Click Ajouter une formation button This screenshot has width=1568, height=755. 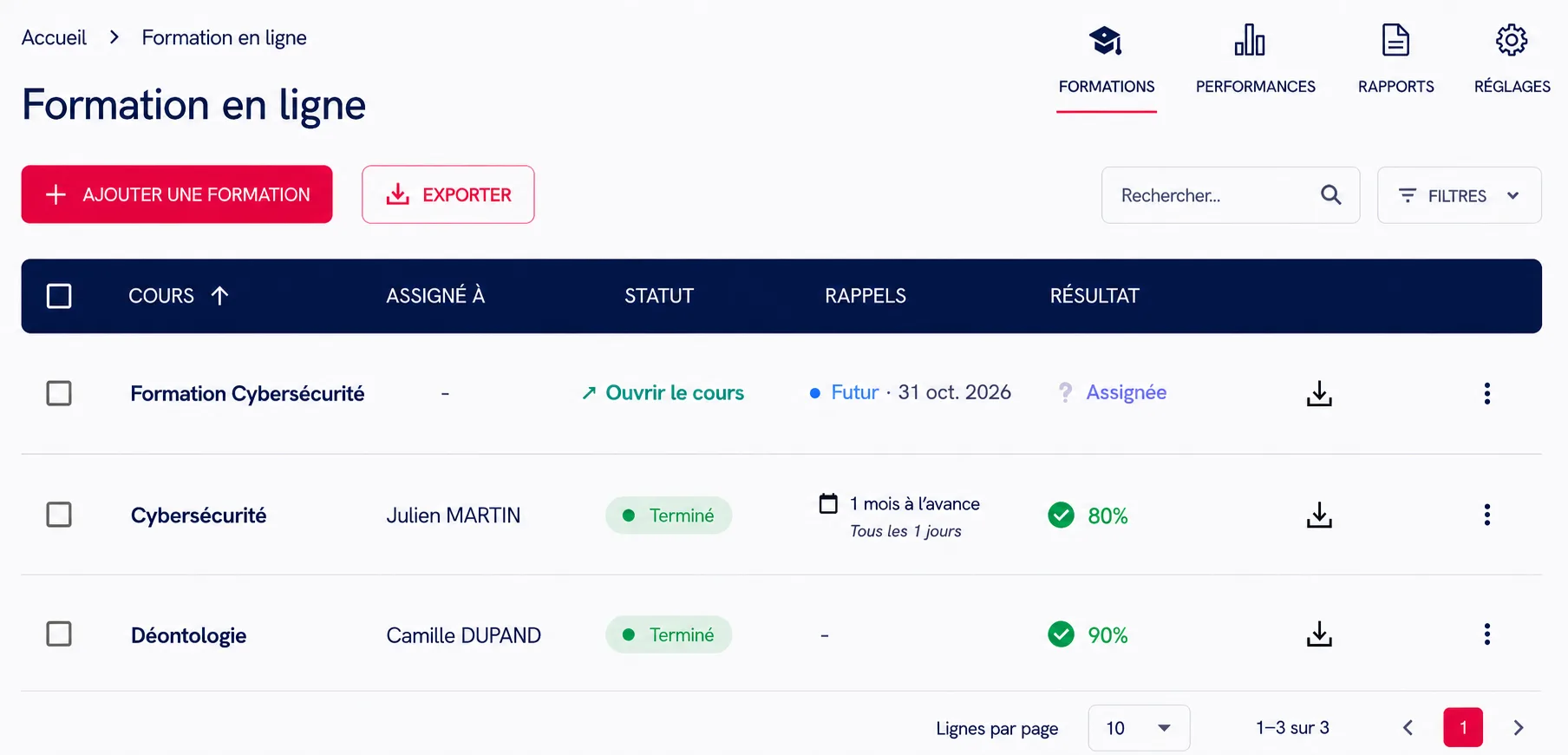[x=177, y=194]
